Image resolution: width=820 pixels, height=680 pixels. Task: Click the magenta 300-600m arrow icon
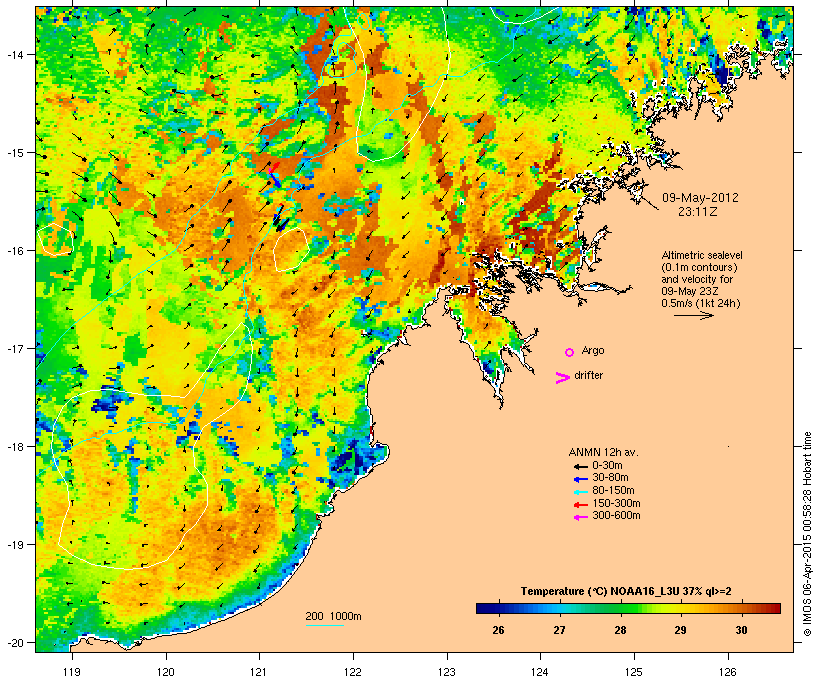tap(580, 517)
